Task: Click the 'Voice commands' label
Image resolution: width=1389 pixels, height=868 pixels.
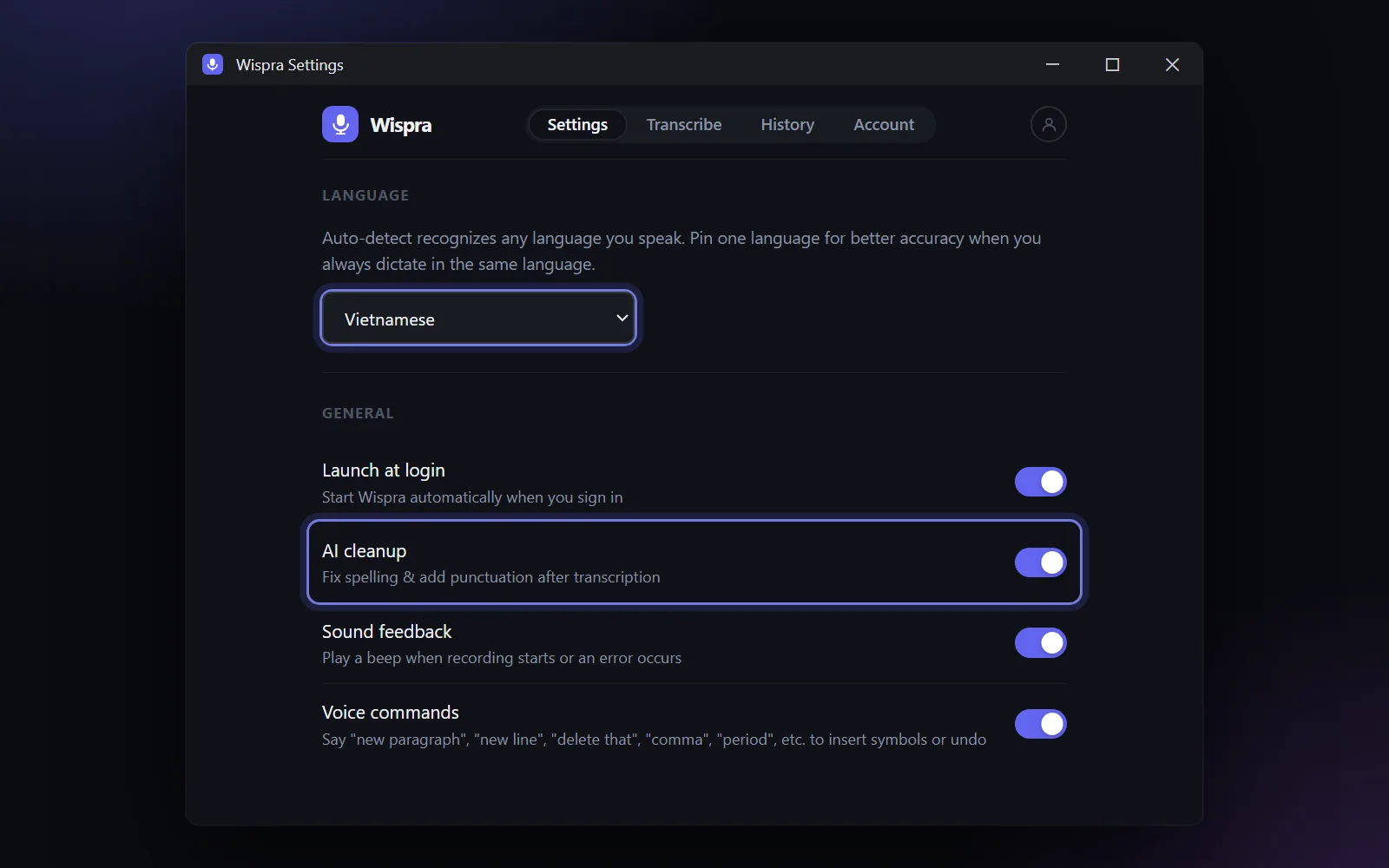Action: pyautogui.click(x=391, y=713)
